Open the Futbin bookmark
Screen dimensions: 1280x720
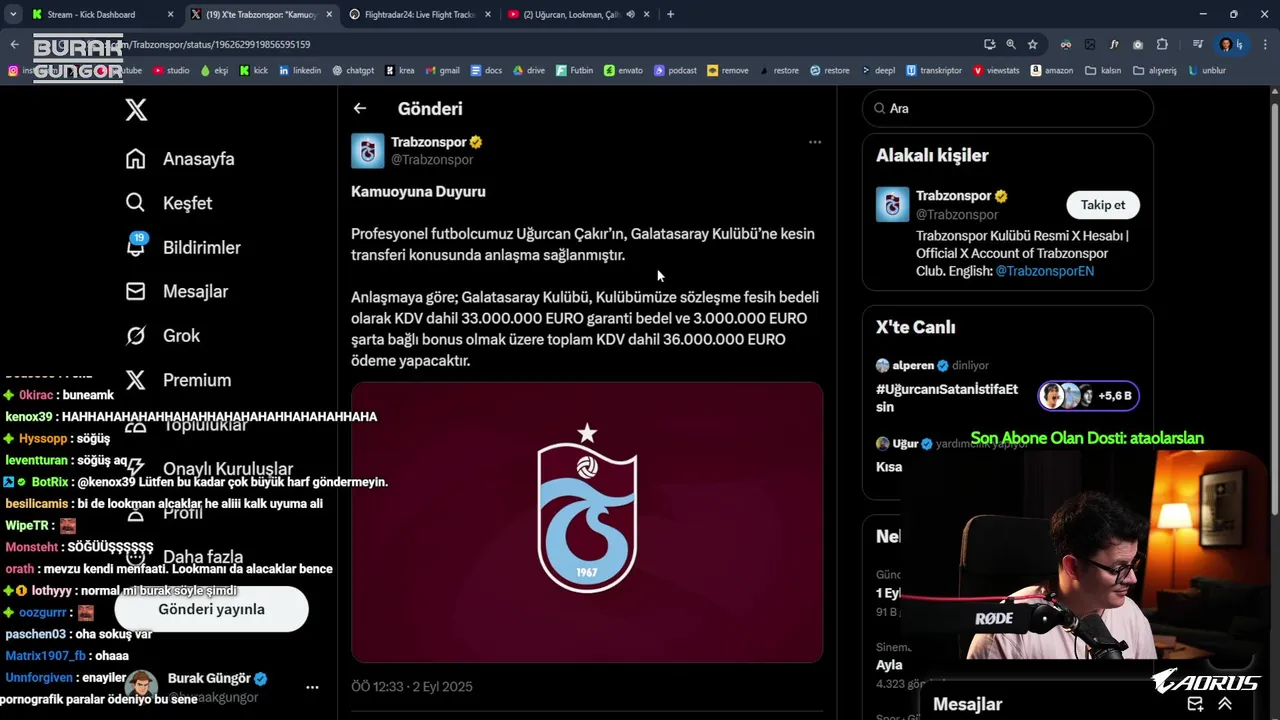click(x=575, y=71)
